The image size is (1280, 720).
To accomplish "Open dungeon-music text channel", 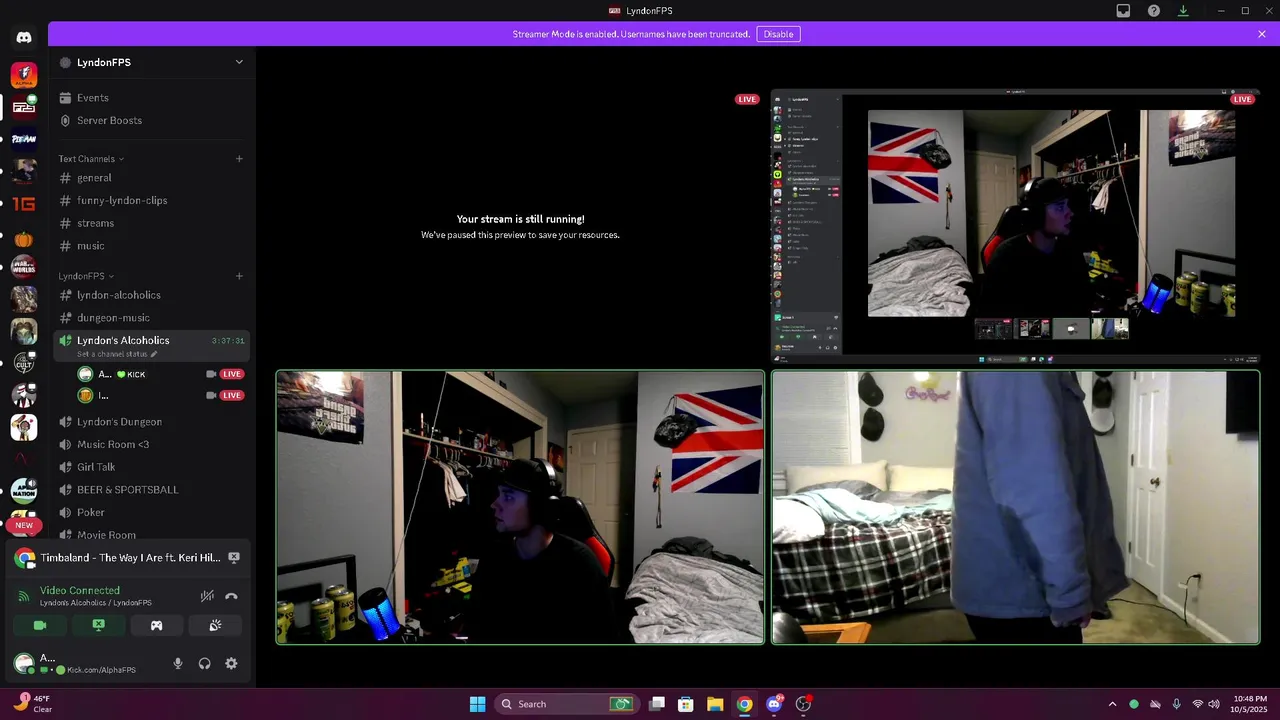I will click(152, 318).
